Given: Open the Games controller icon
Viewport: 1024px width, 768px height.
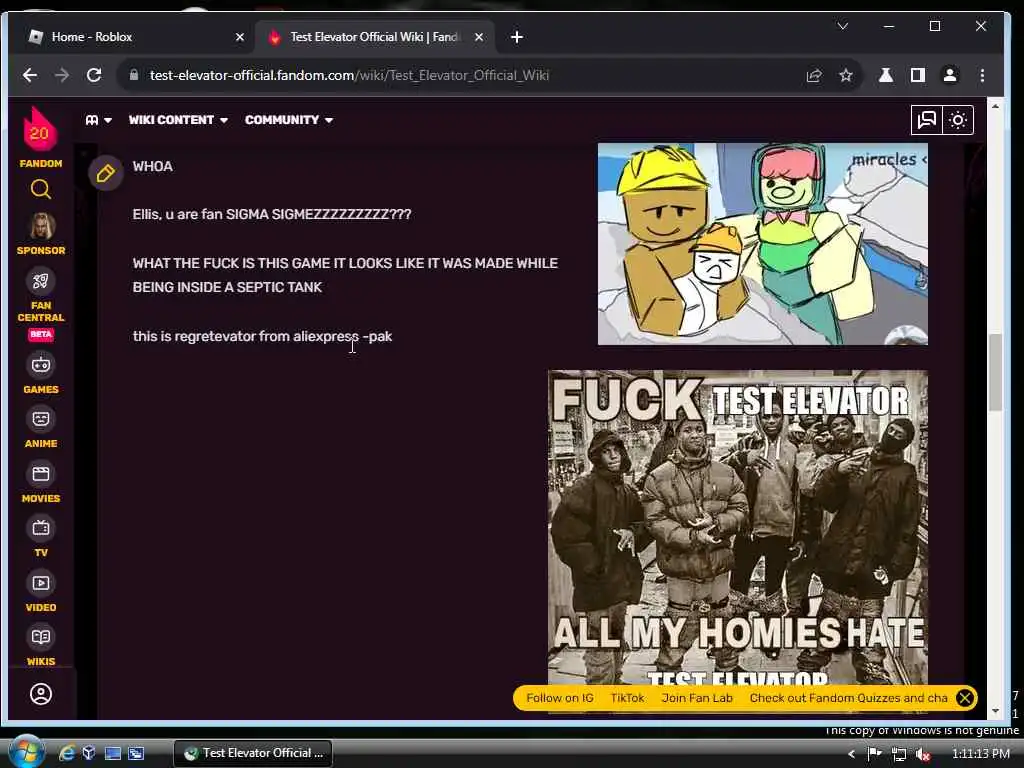Looking at the screenshot, I should (x=40, y=364).
